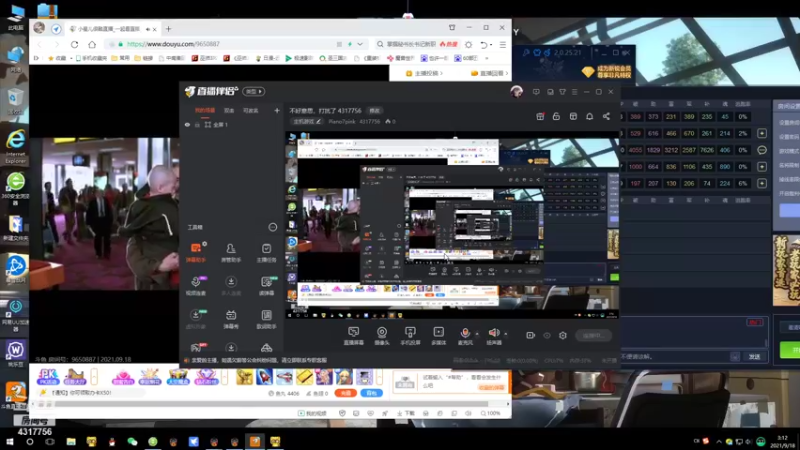Expand the 直播回看 link arrow

pos(506,73)
